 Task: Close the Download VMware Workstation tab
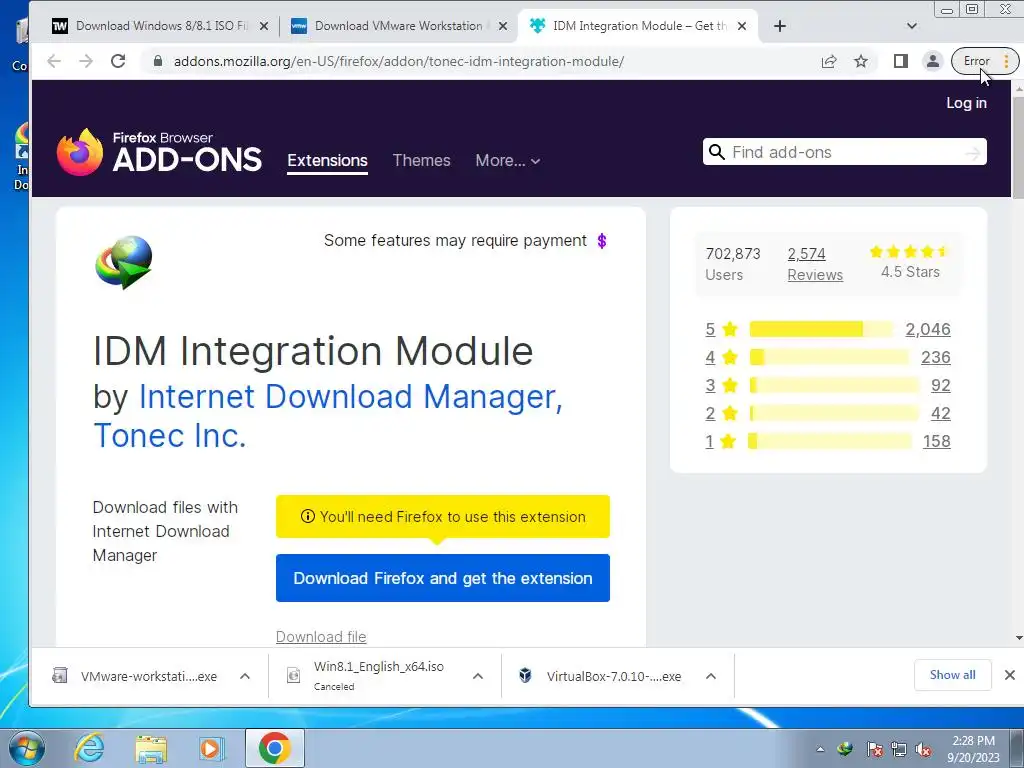coord(503,26)
